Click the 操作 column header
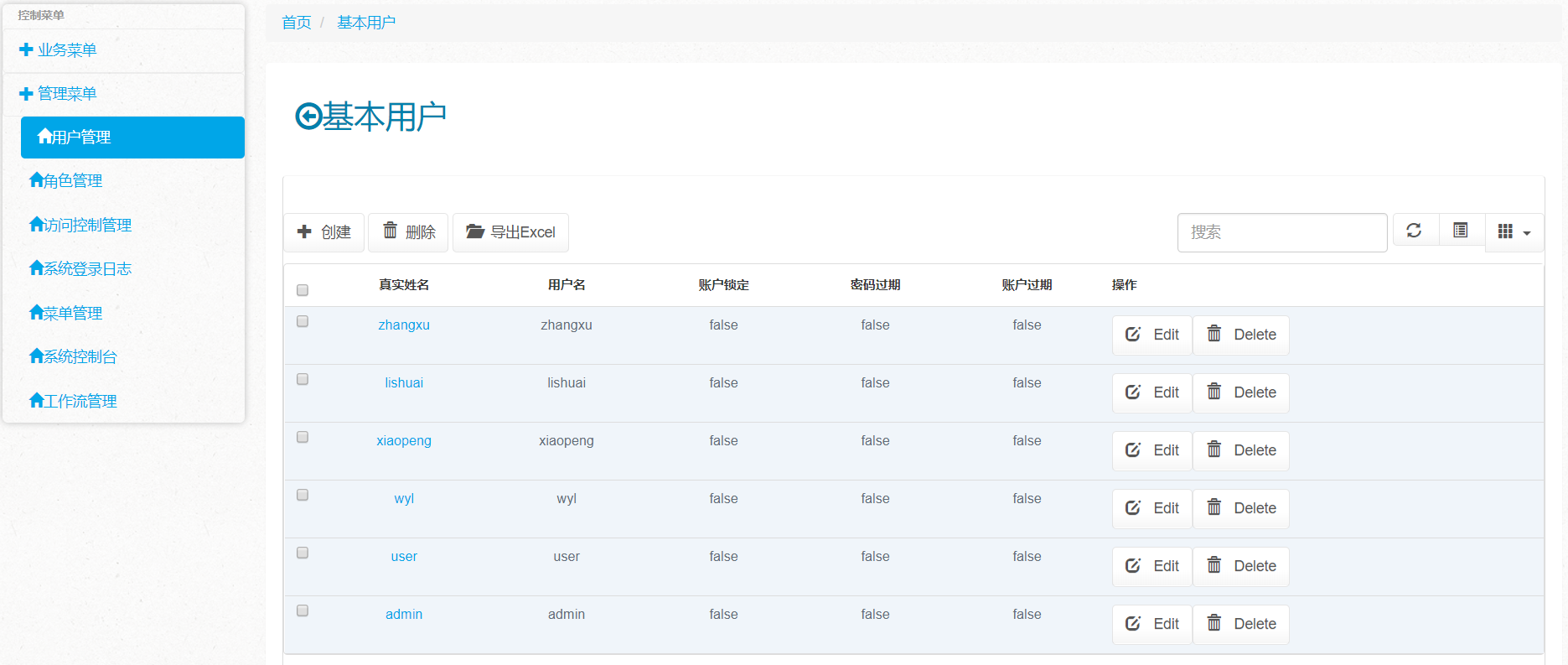The height and width of the screenshot is (665, 1568). [1124, 285]
